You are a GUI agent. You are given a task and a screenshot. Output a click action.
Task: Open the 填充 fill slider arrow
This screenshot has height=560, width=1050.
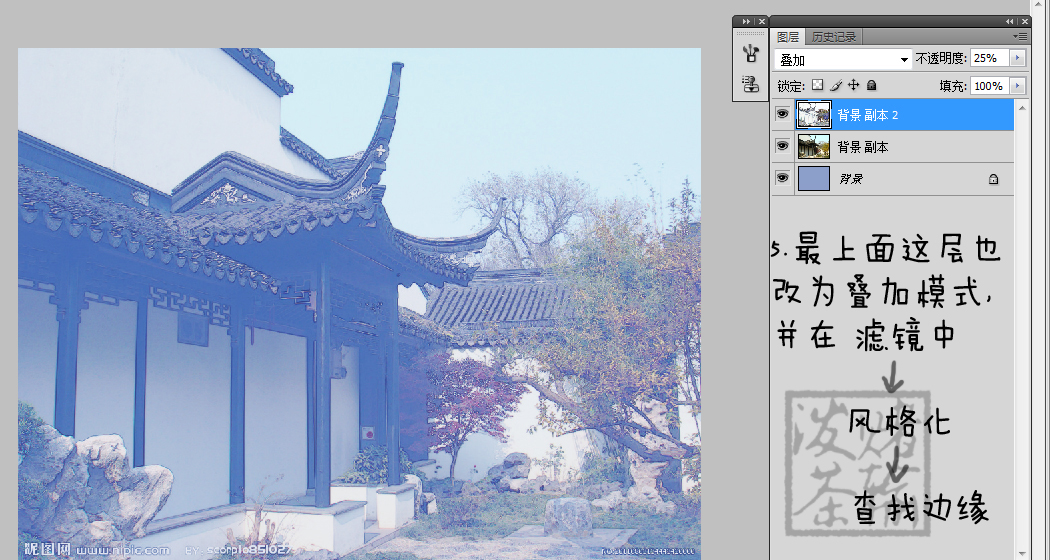[x=1018, y=86]
